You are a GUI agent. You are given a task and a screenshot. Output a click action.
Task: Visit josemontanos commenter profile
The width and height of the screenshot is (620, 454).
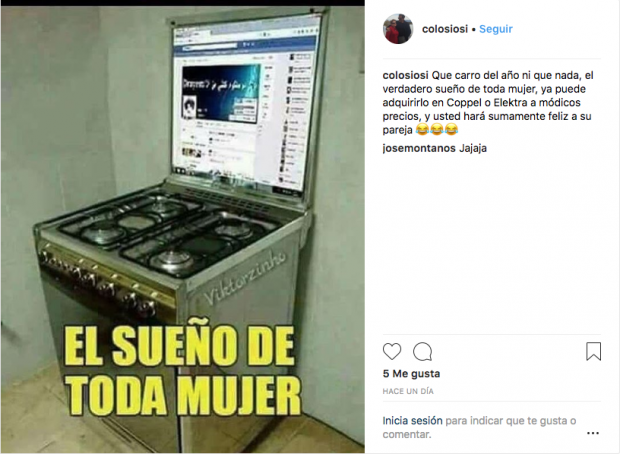pos(419,148)
